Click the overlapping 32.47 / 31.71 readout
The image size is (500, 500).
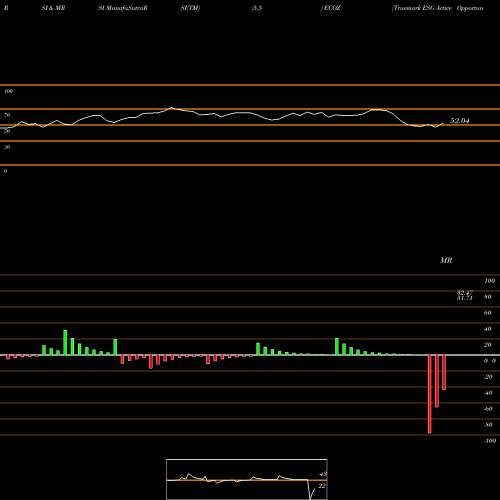tap(465, 295)
